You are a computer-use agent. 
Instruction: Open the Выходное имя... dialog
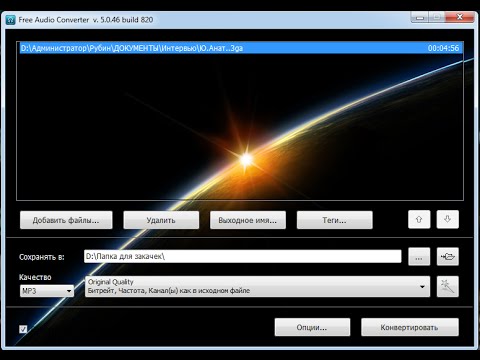pos(248,220)
